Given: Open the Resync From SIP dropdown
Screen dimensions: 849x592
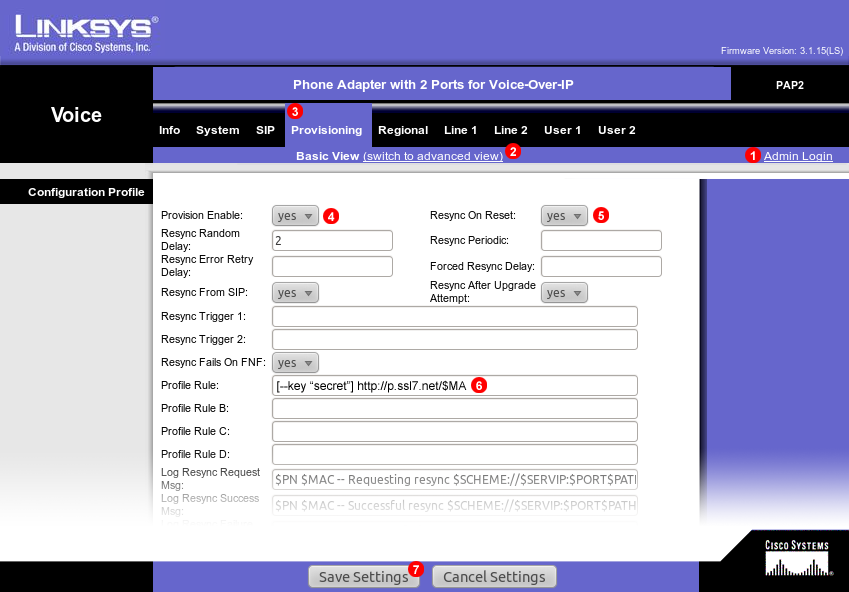Looking at the screenshot, I should (x=294, y=292).
